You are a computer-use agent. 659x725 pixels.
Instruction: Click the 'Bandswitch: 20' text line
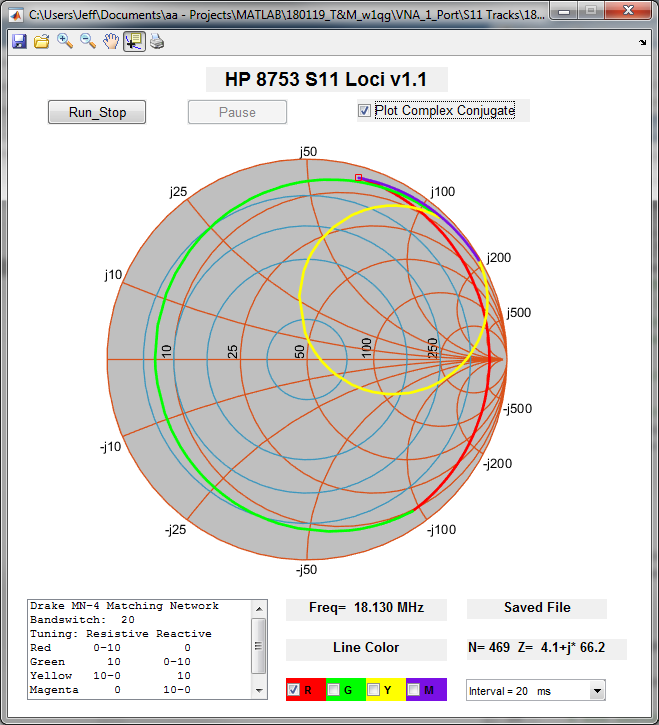tap(82, 620)
